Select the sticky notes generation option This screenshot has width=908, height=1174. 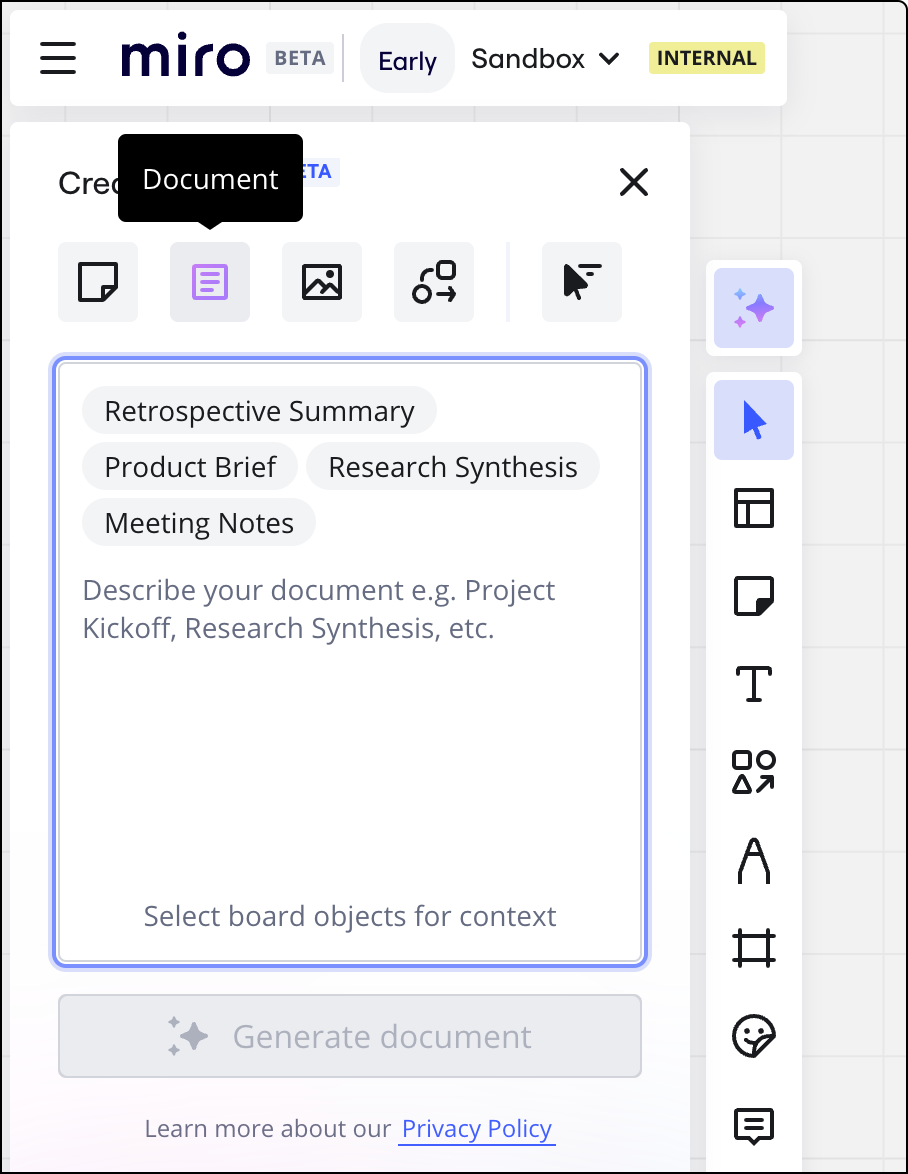point(98,282)
